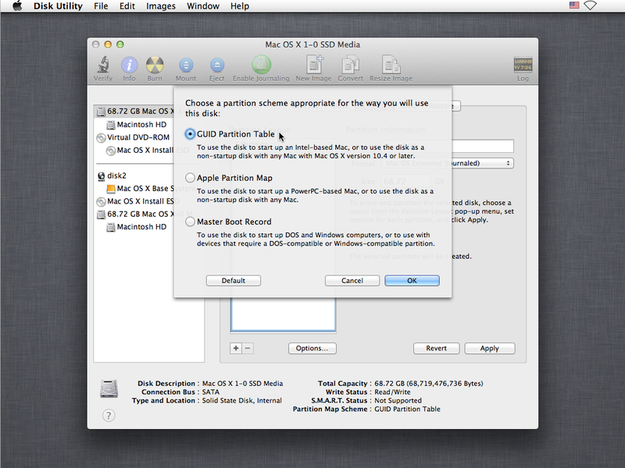Screen dimensions: 625x468
Task: Click the Options... button
Action: point(312,348)
